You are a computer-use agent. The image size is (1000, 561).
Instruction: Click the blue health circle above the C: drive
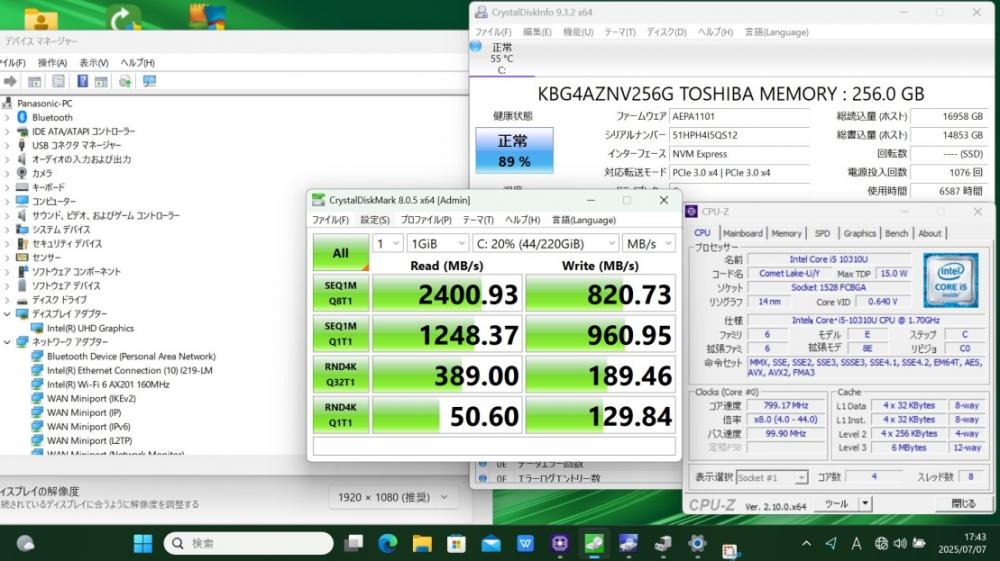[476, 47]
